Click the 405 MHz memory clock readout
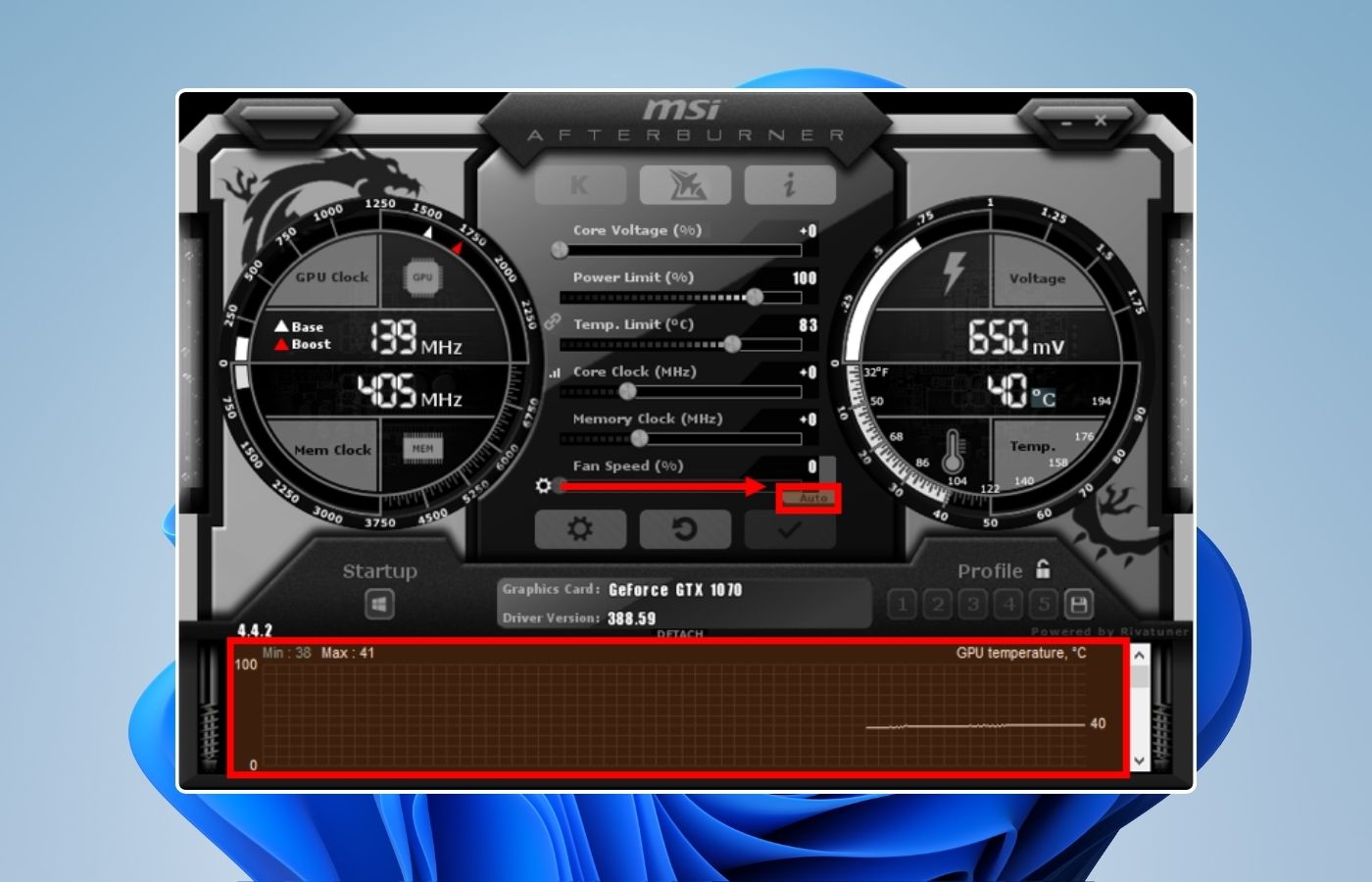Screen dimensions: 1372x882 (x=410, y=392)
